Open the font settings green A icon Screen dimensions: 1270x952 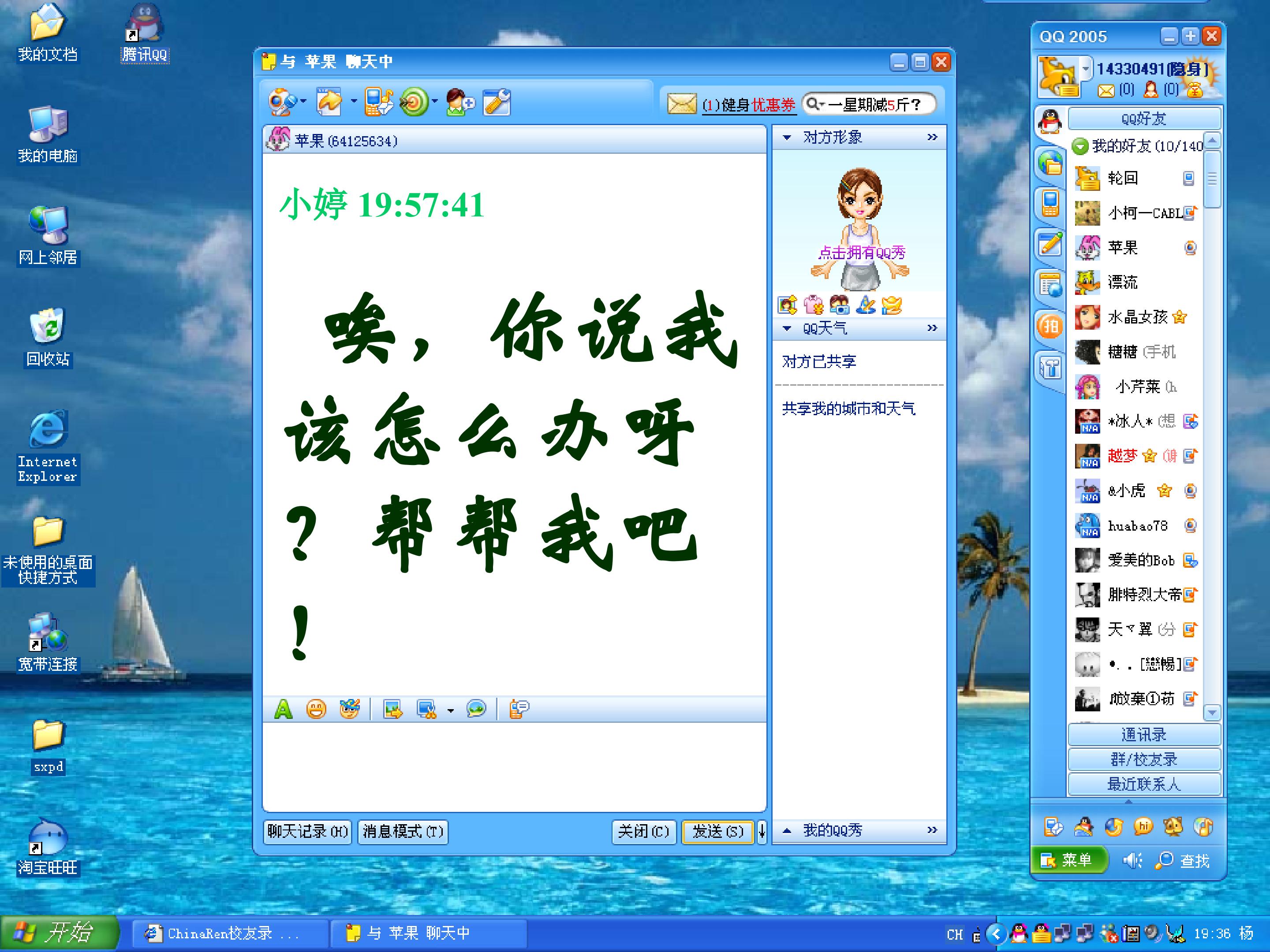(x=283, y=709)
